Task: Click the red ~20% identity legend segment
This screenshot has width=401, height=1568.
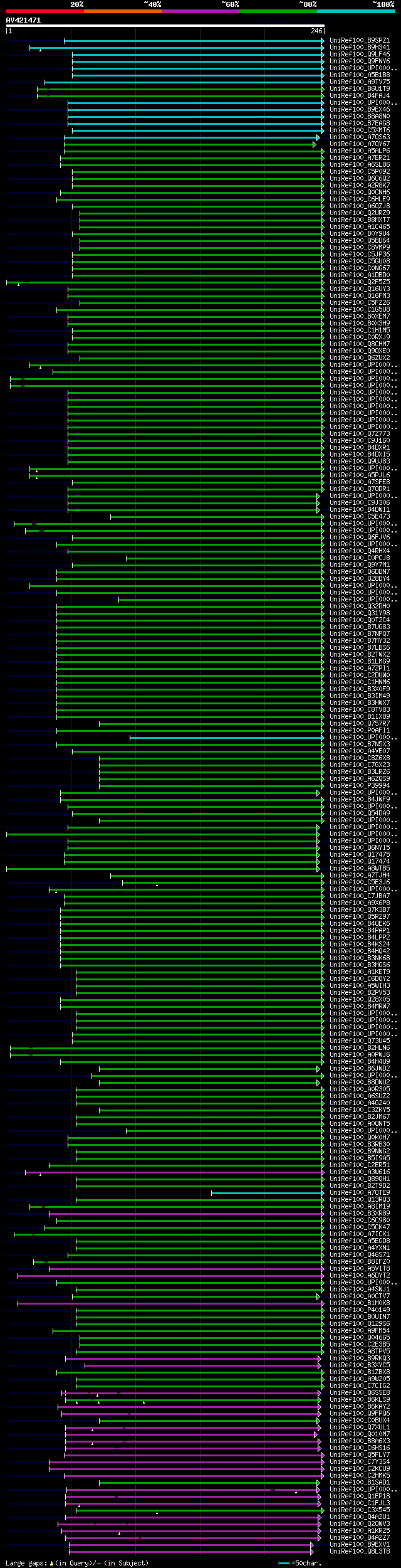Action: (44, 11)
